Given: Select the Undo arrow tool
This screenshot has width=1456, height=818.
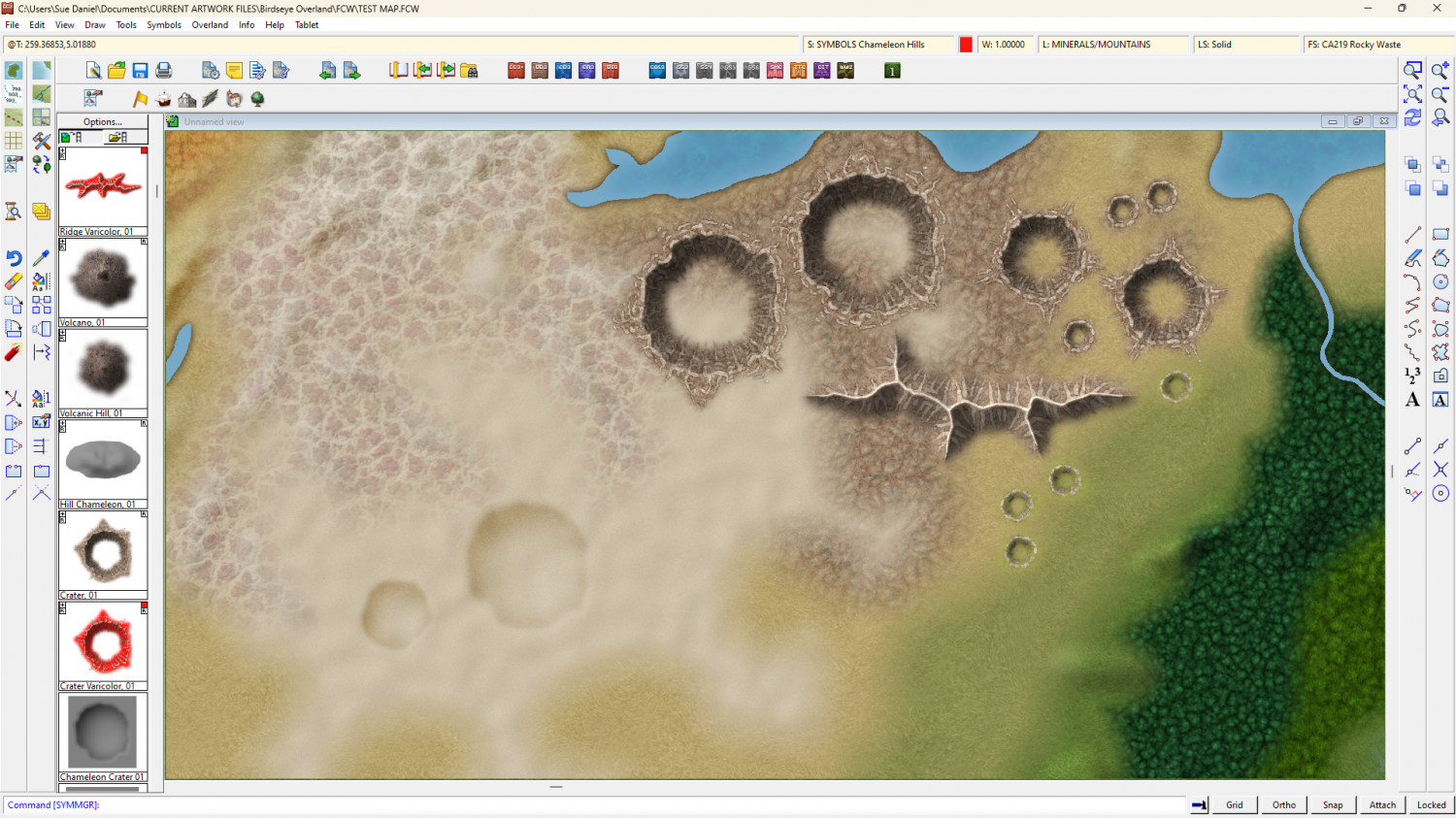Looking at the screenshot, I should click(14, 258).
